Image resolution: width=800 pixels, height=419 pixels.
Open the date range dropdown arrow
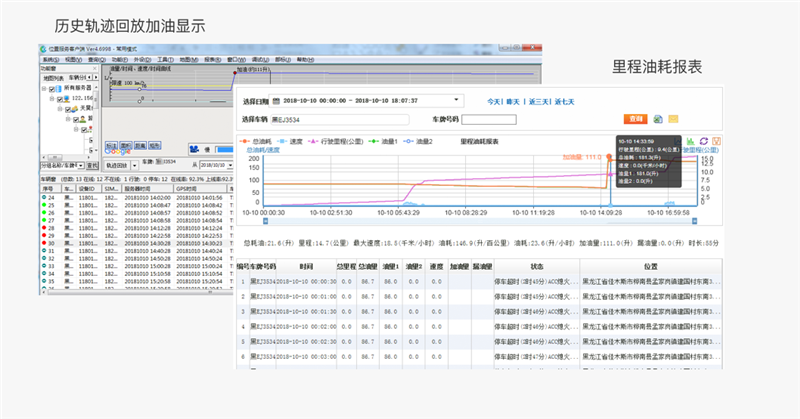pyautogui.click(x=456, y=101)
